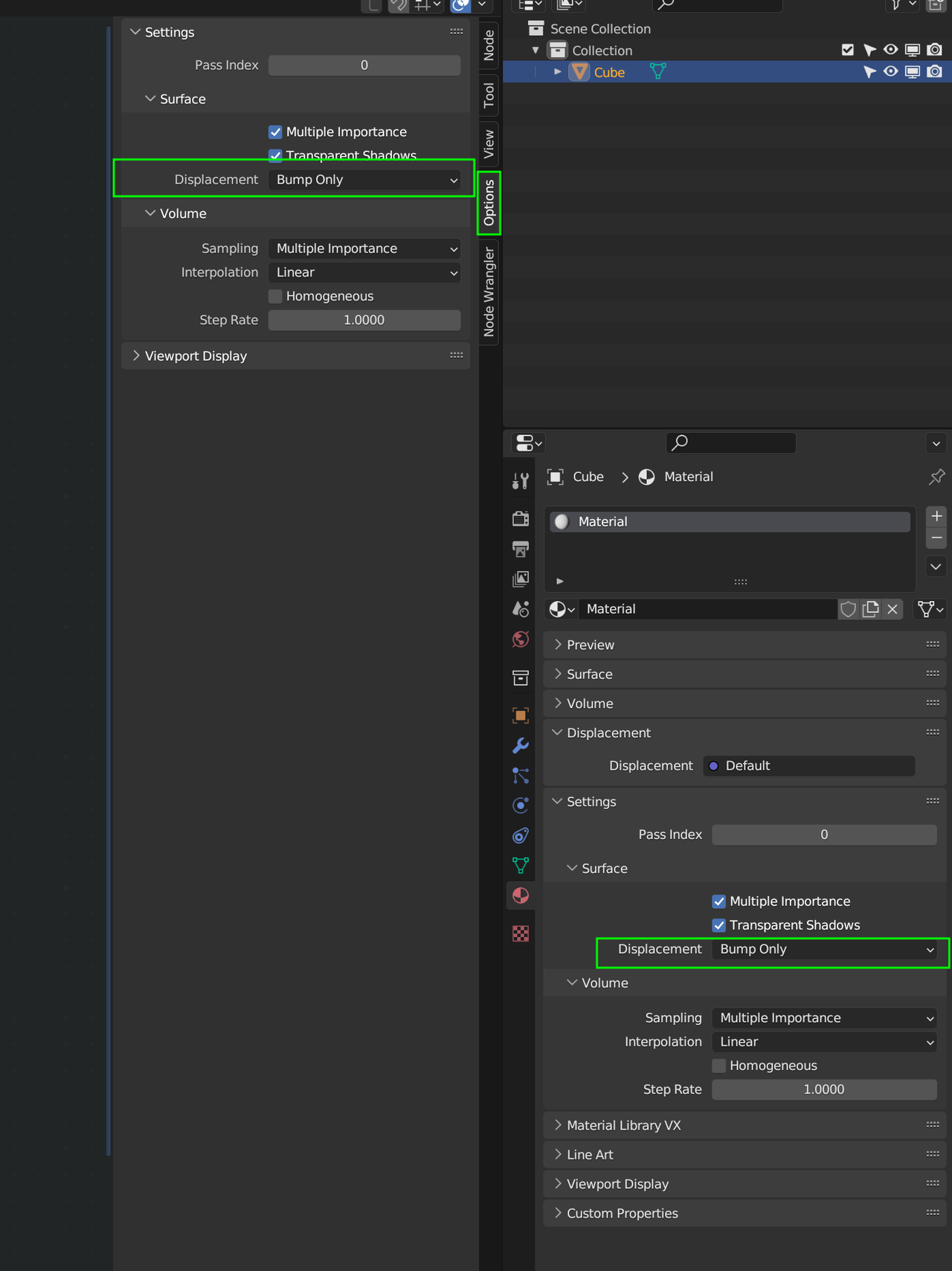Expand the Material Library VX panel

pyautogui.click(x=623, y=1125)
